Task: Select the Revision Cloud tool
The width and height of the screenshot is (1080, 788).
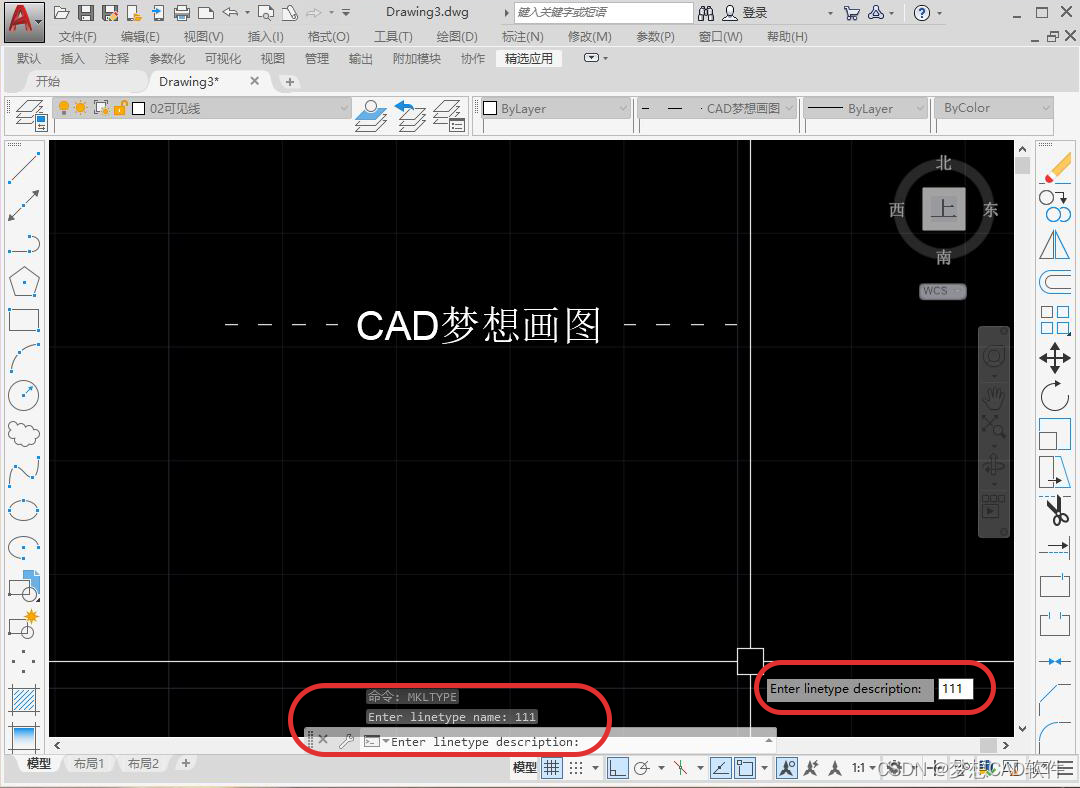Action: click(23, 432)
